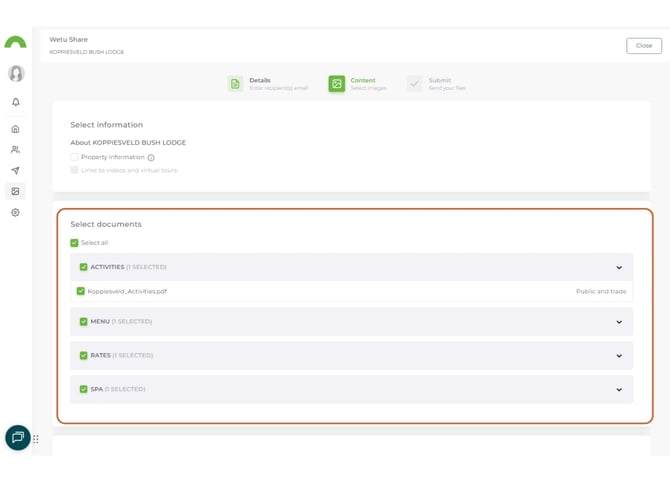The image size is (670, 482).
Task: Deselect Koppiesveld_Activities.pdf checkbox
Action: click(81, 291)
